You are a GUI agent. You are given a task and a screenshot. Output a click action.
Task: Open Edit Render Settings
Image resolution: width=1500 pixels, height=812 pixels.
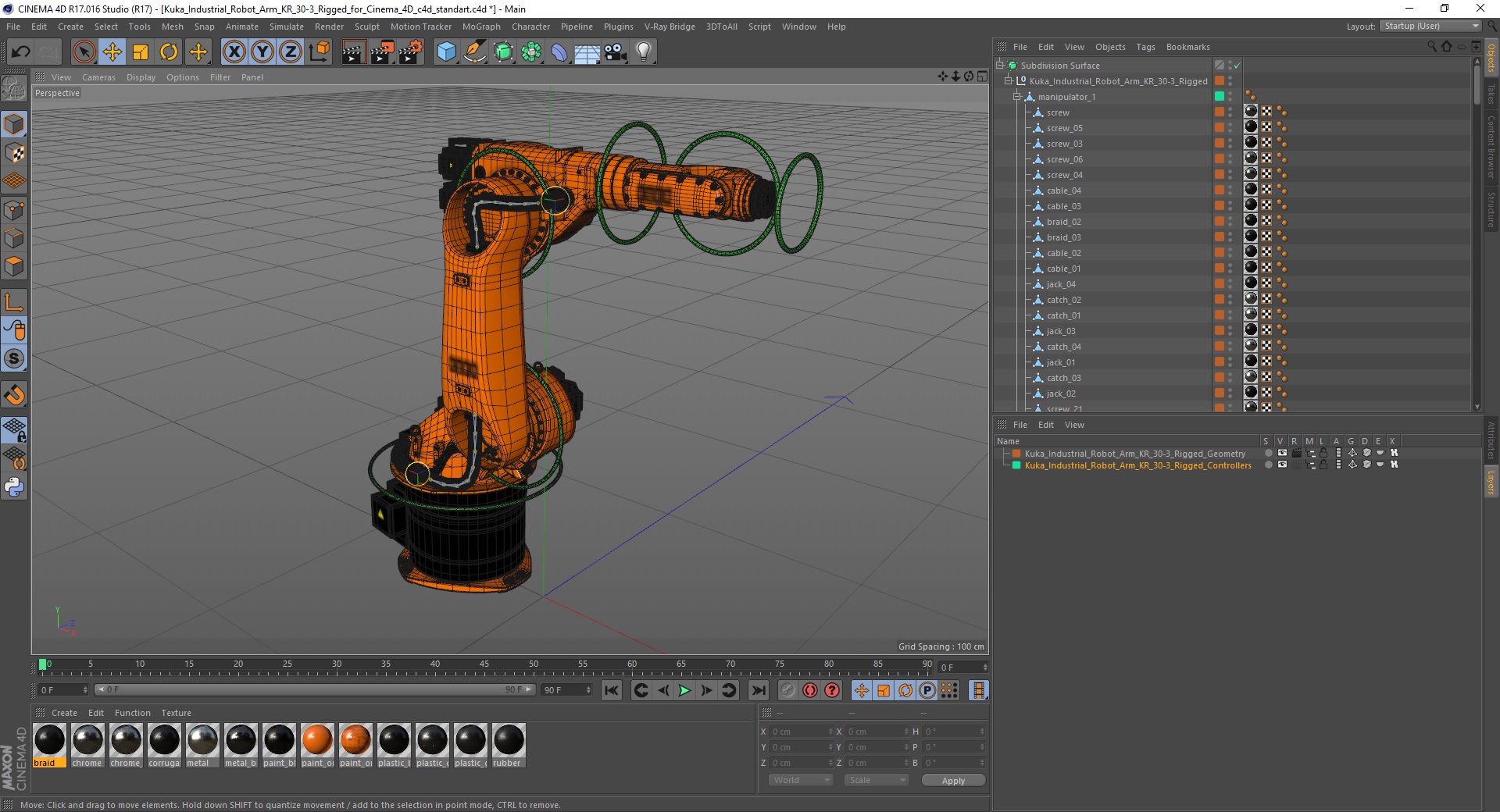(410, 52)
